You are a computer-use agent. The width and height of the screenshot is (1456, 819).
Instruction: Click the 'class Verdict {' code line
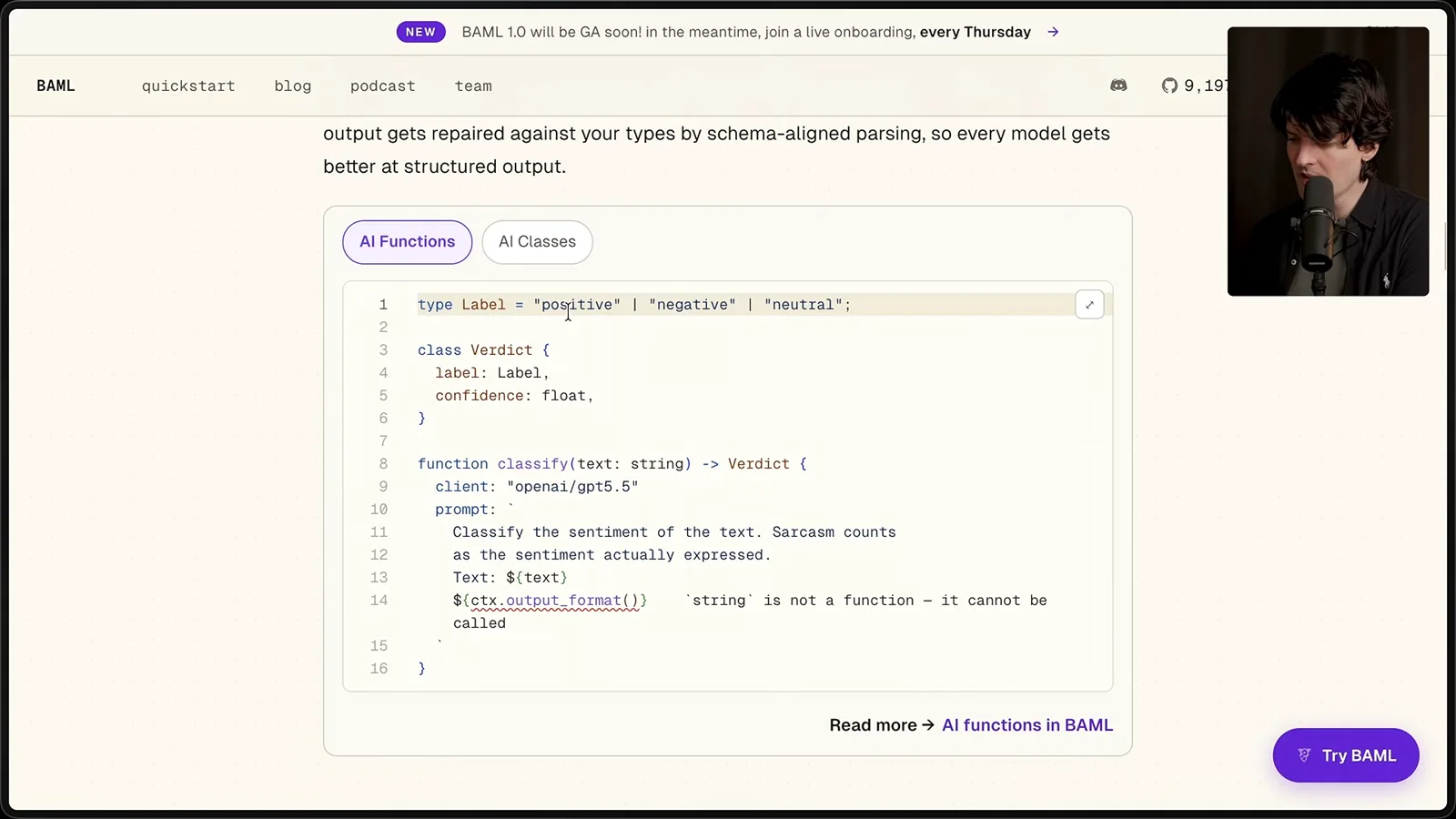[x=483, y=350]
